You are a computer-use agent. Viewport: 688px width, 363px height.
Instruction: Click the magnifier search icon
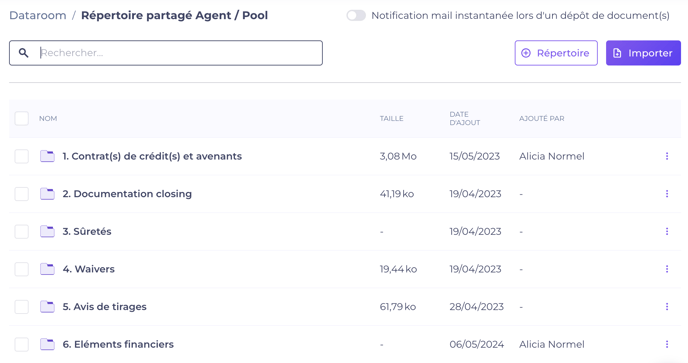pyautogui.click(x=24, y=53)
